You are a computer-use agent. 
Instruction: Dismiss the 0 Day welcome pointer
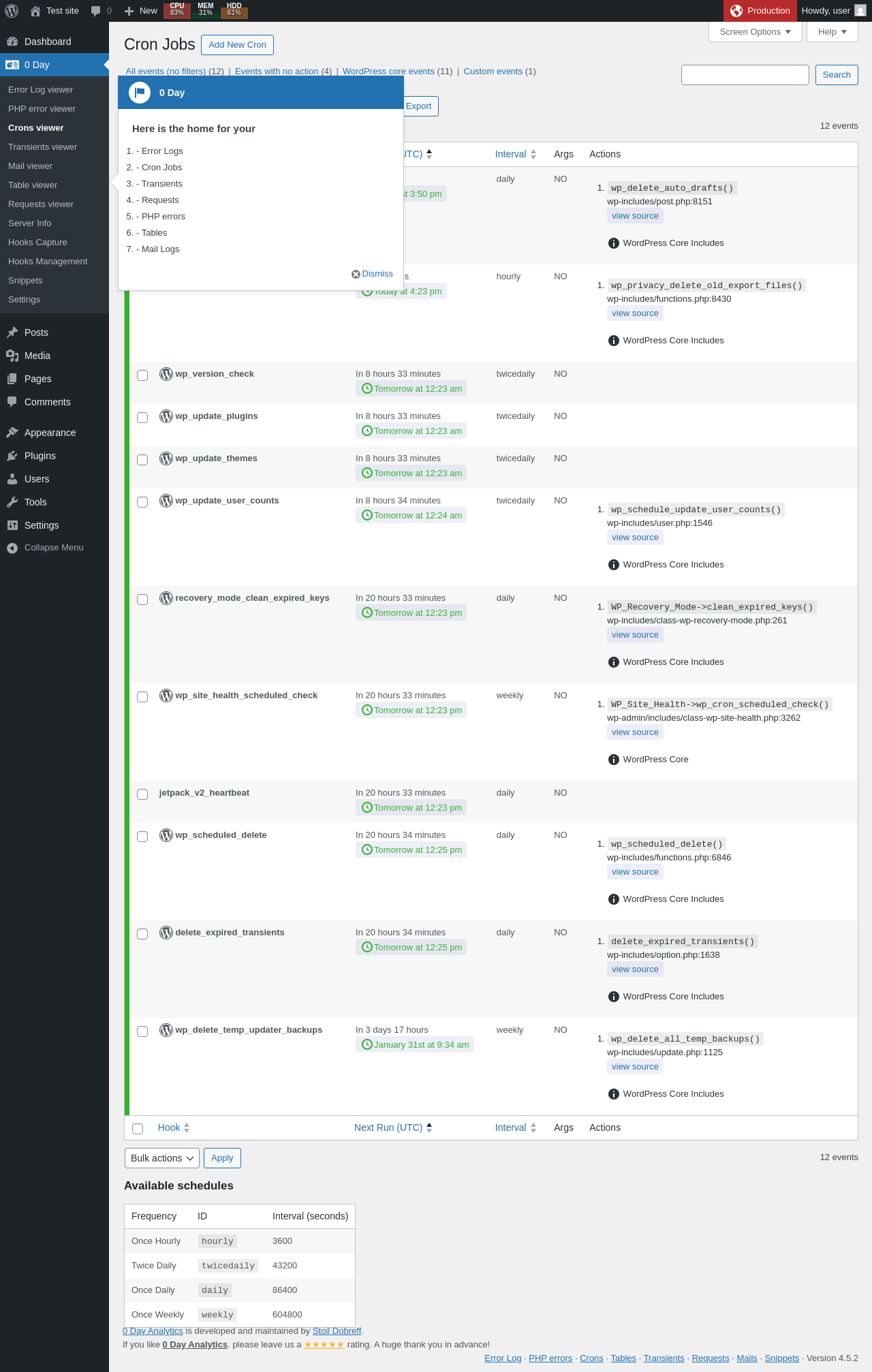tap(372, 274)
